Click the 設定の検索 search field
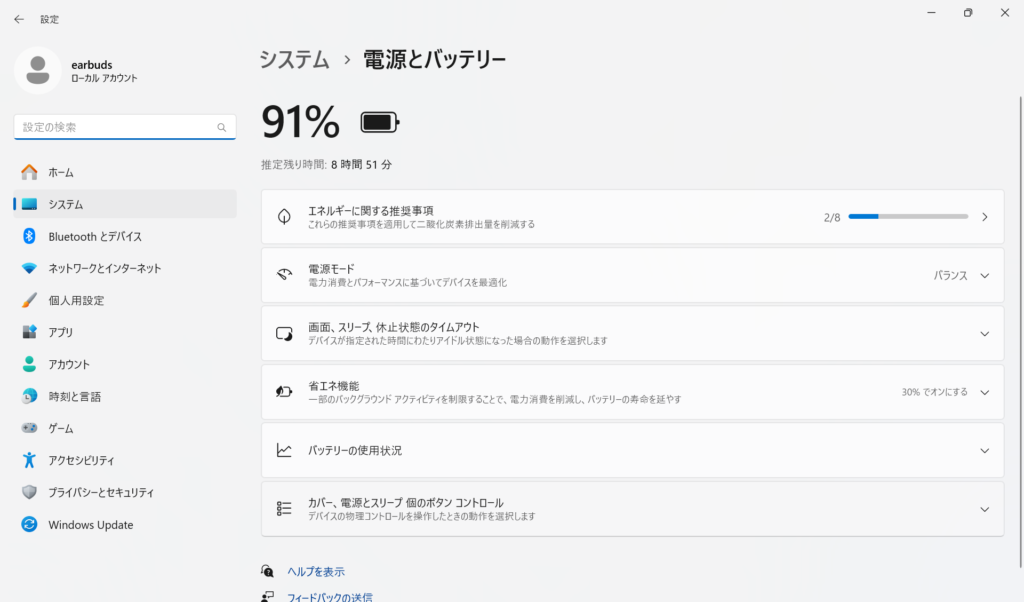The height and width of the screenshot is (602, 1024). (115, 127)
